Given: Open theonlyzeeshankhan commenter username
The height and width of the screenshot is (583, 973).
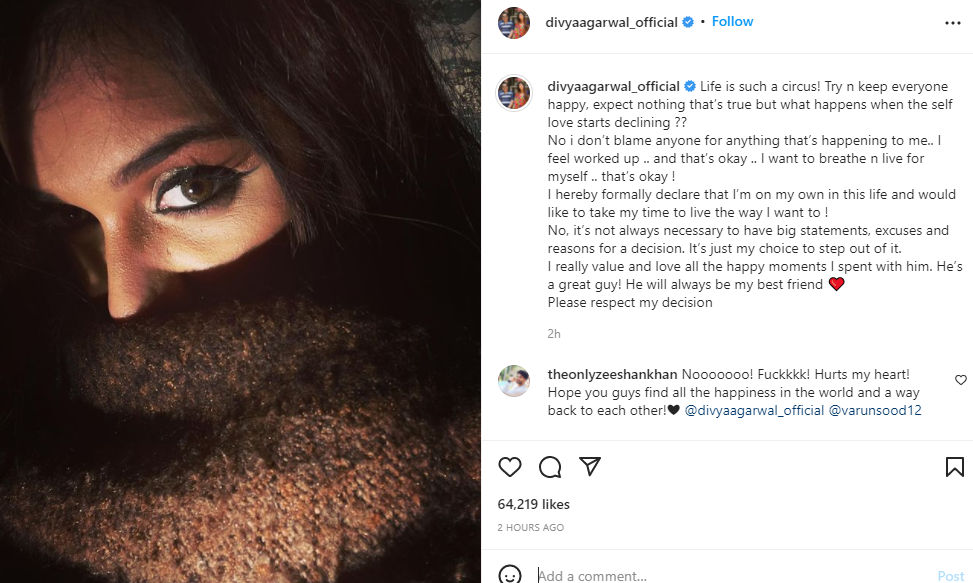Looking at the screenshot, I should (x=613, y=374).
